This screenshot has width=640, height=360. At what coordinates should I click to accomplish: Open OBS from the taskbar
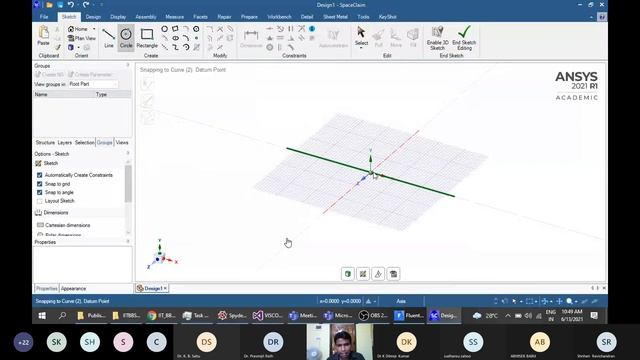(x=373, y=316)
